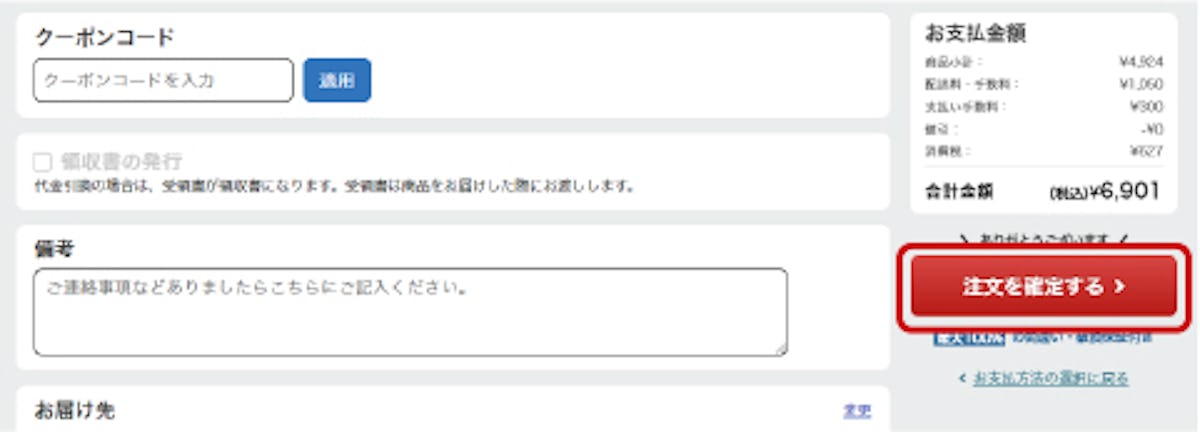1200x432 pixels.
Task: Click the chevron arrow on the confirm button
Action: tap(1120, 287)
